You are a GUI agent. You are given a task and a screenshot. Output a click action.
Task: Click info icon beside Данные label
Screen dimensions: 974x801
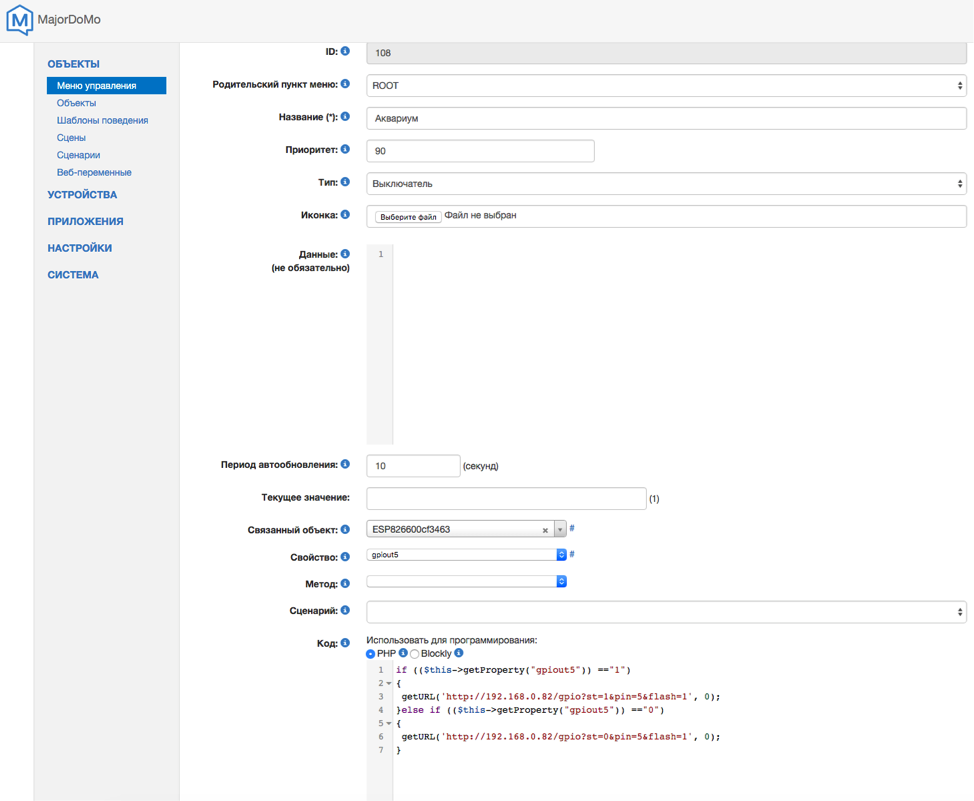(345, 254)
